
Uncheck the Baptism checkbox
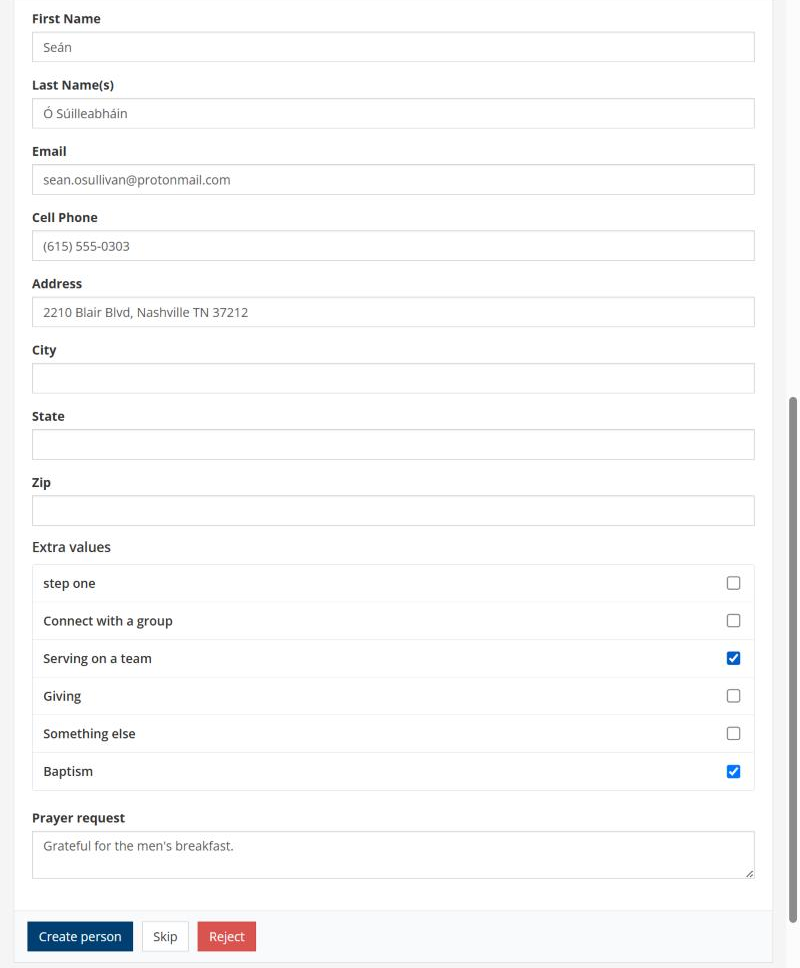pyautogui.click(x=733, y=771)
